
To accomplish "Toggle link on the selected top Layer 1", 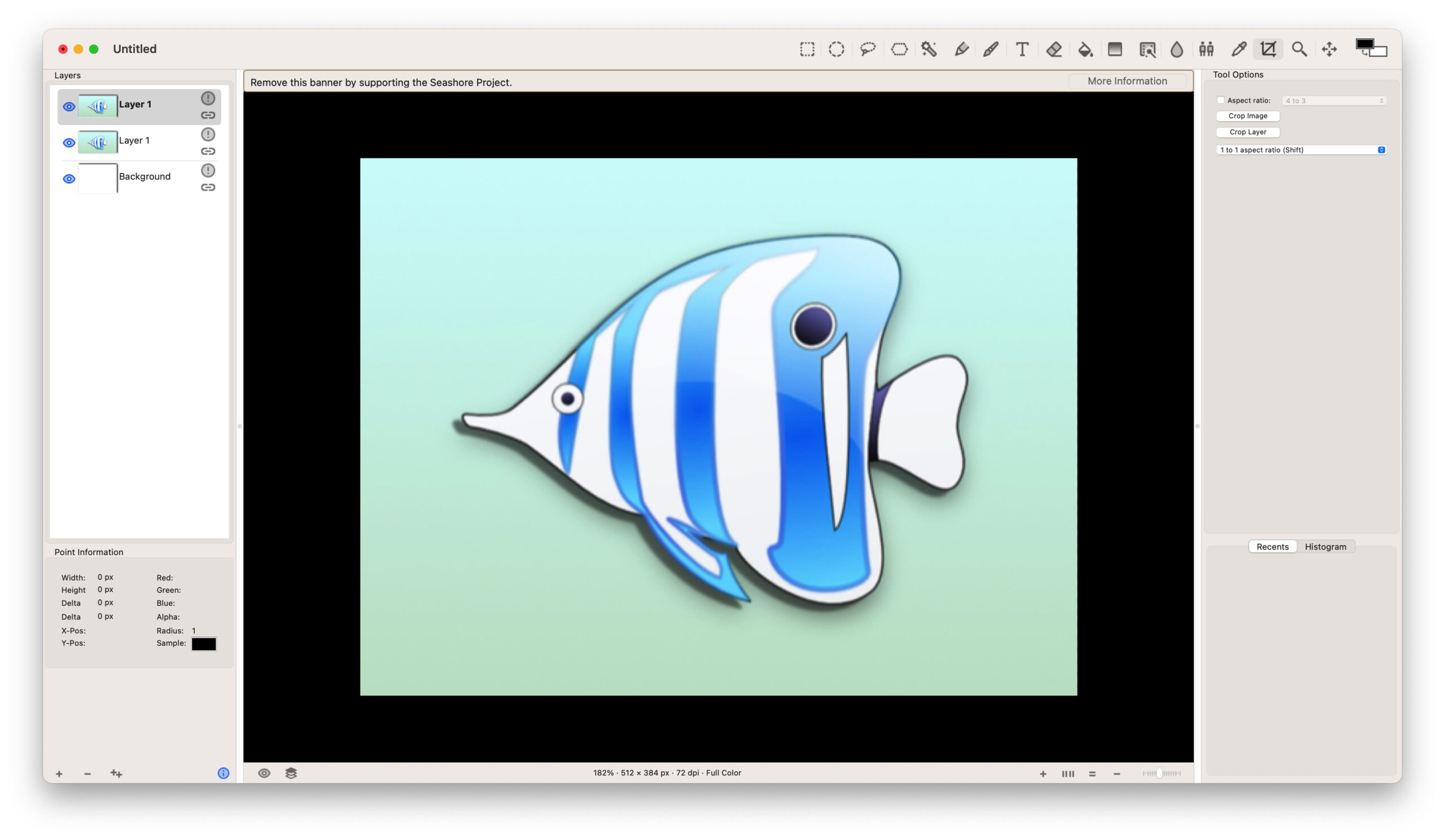I will pos(208,116).
